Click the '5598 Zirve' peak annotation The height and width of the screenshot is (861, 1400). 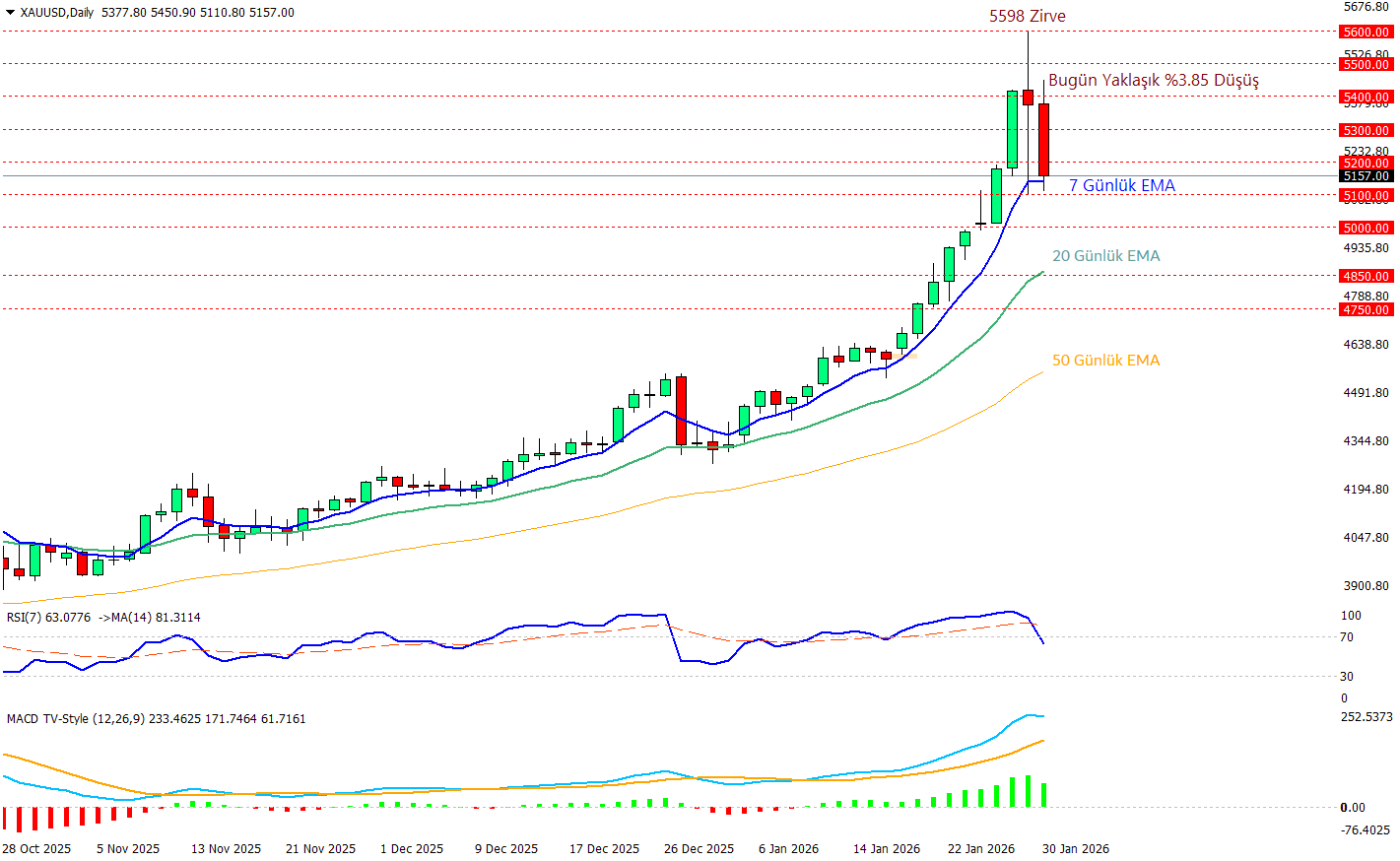point(1027,17)
